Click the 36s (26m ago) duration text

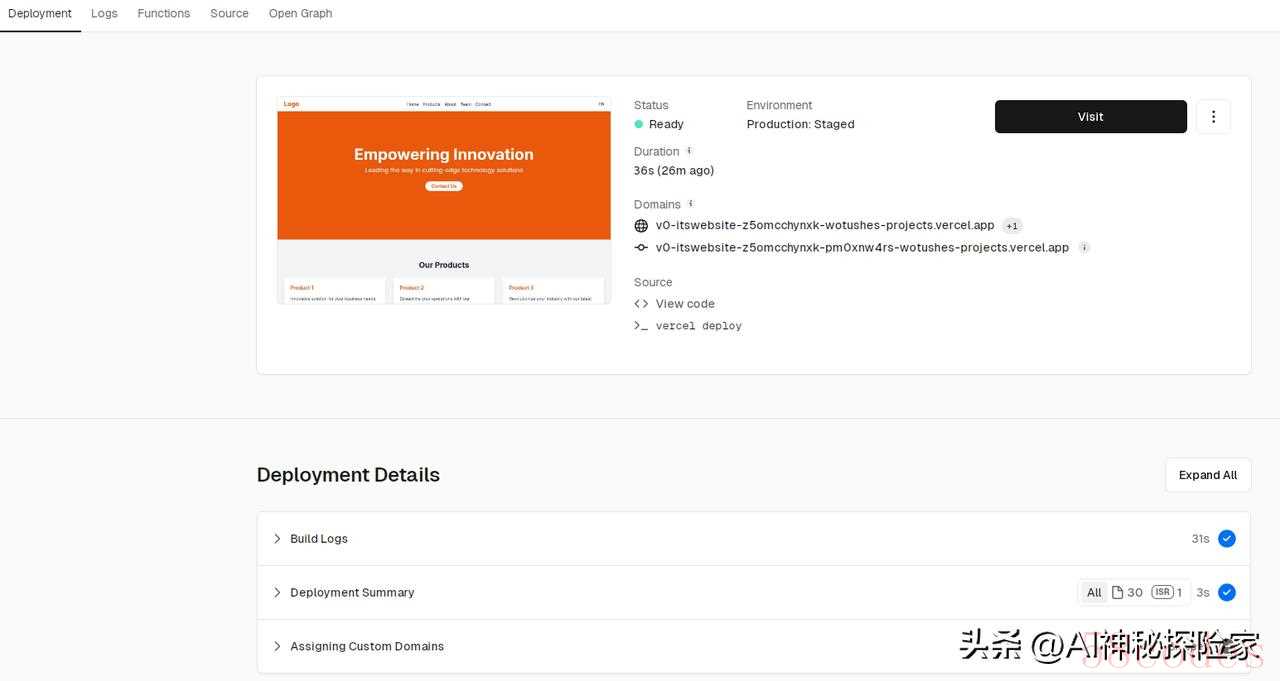(674, 171)
